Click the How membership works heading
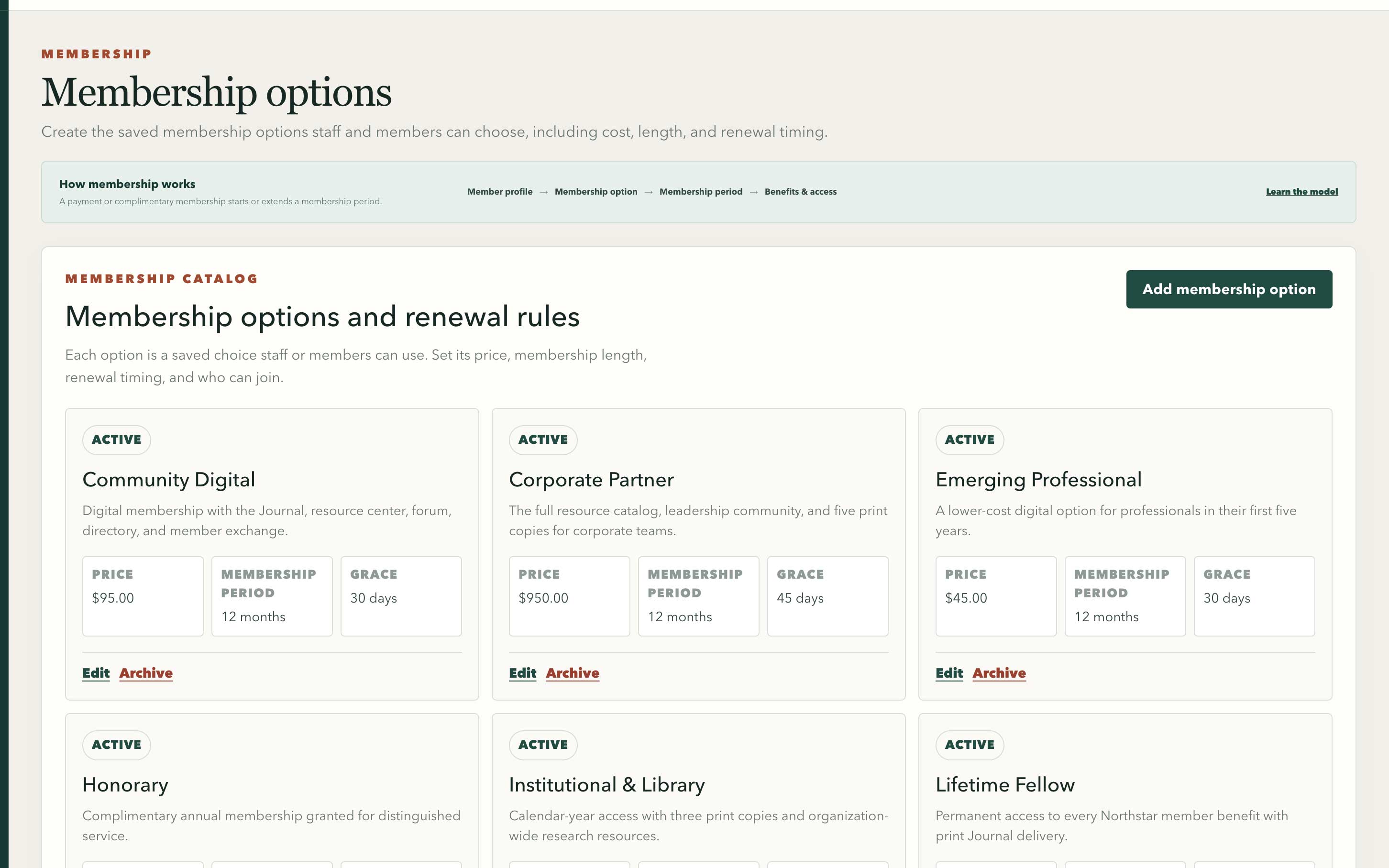The image size is (1389, 868). pyautogui.click(x=127, y=184)
